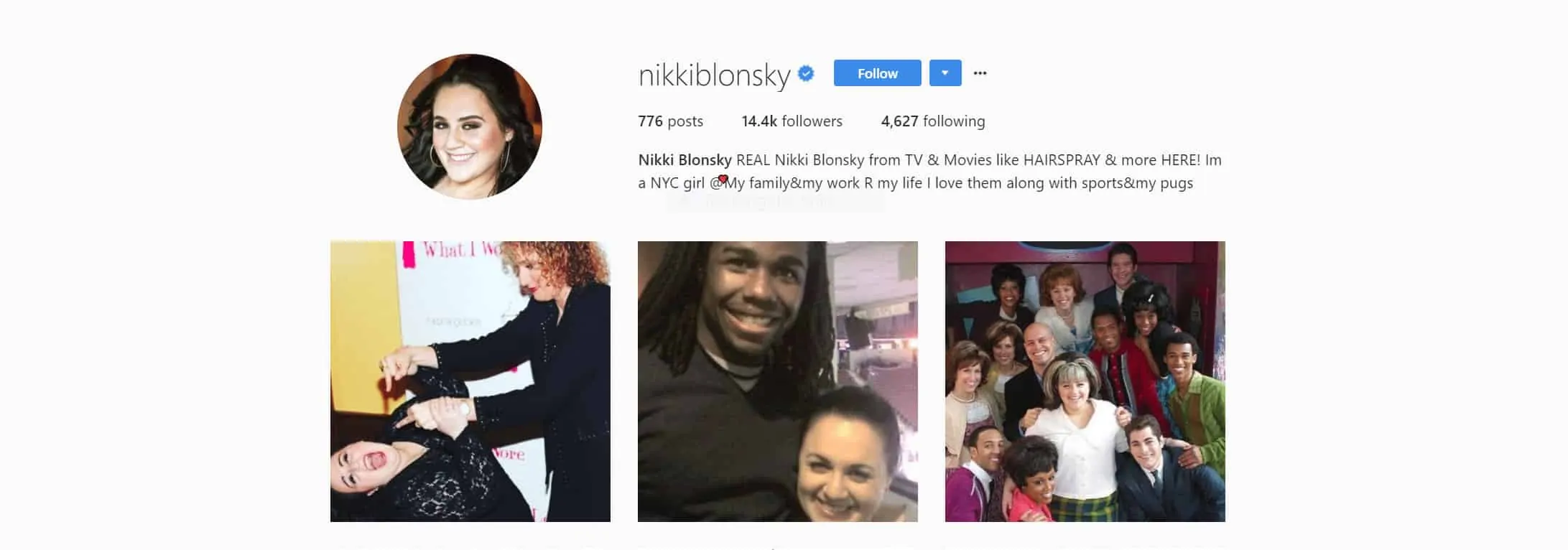The height and width of the screenshot is (550, 1568).
Task: Click the blue Follow button
Action: [x=877, y=73]
